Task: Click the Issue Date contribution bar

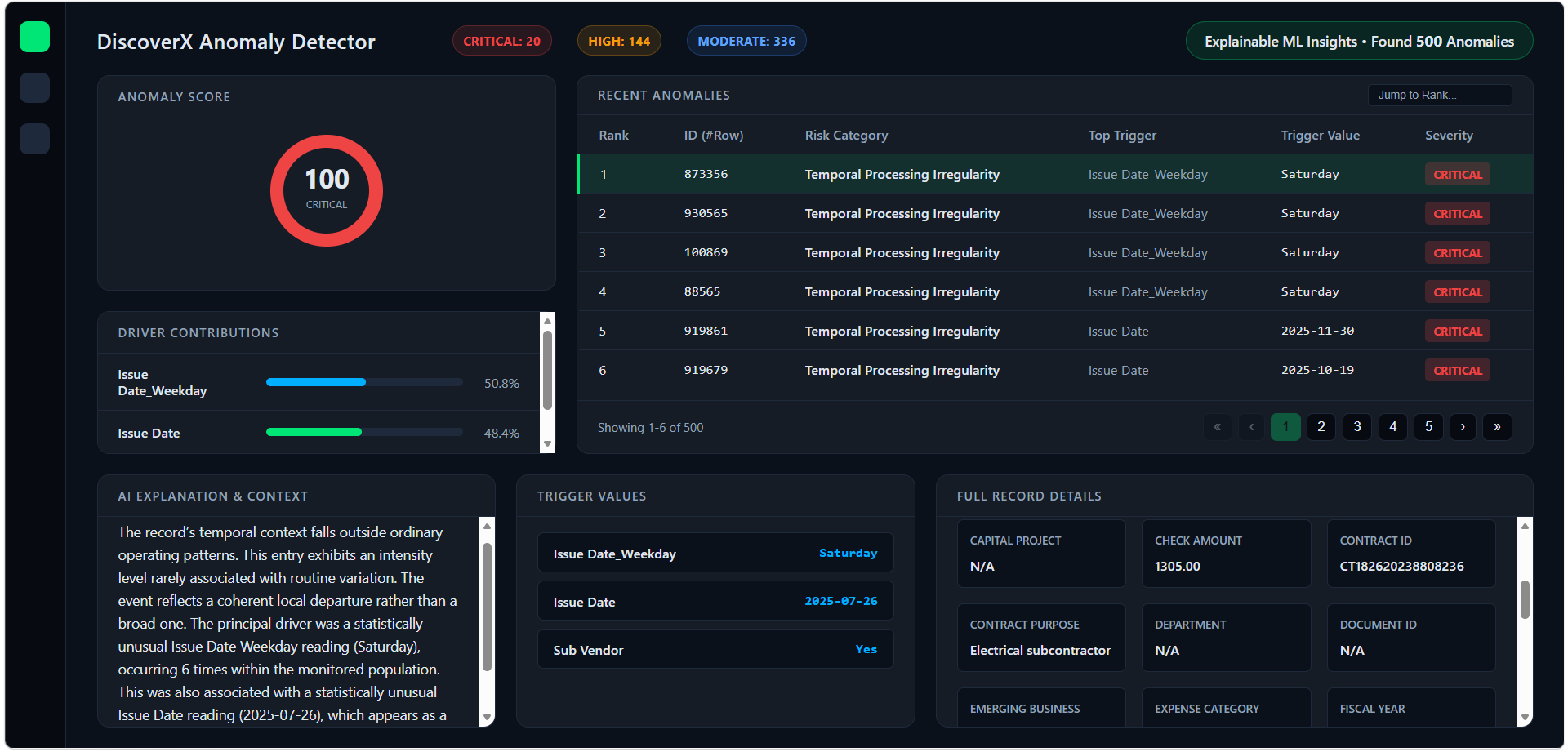Action: click(x=364, y=432)
